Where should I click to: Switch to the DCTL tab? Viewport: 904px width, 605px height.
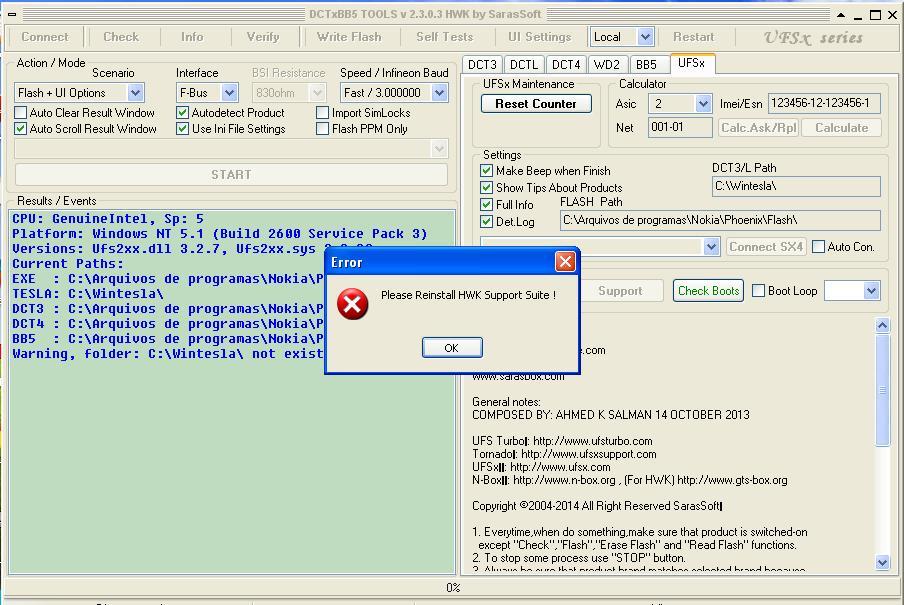(524, 65)
